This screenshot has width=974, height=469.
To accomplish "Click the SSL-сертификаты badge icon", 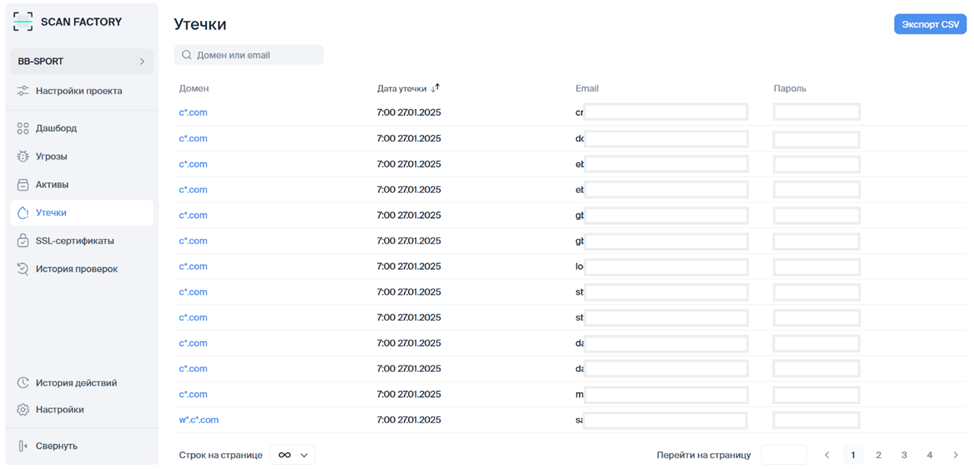I will coord(23,241).
